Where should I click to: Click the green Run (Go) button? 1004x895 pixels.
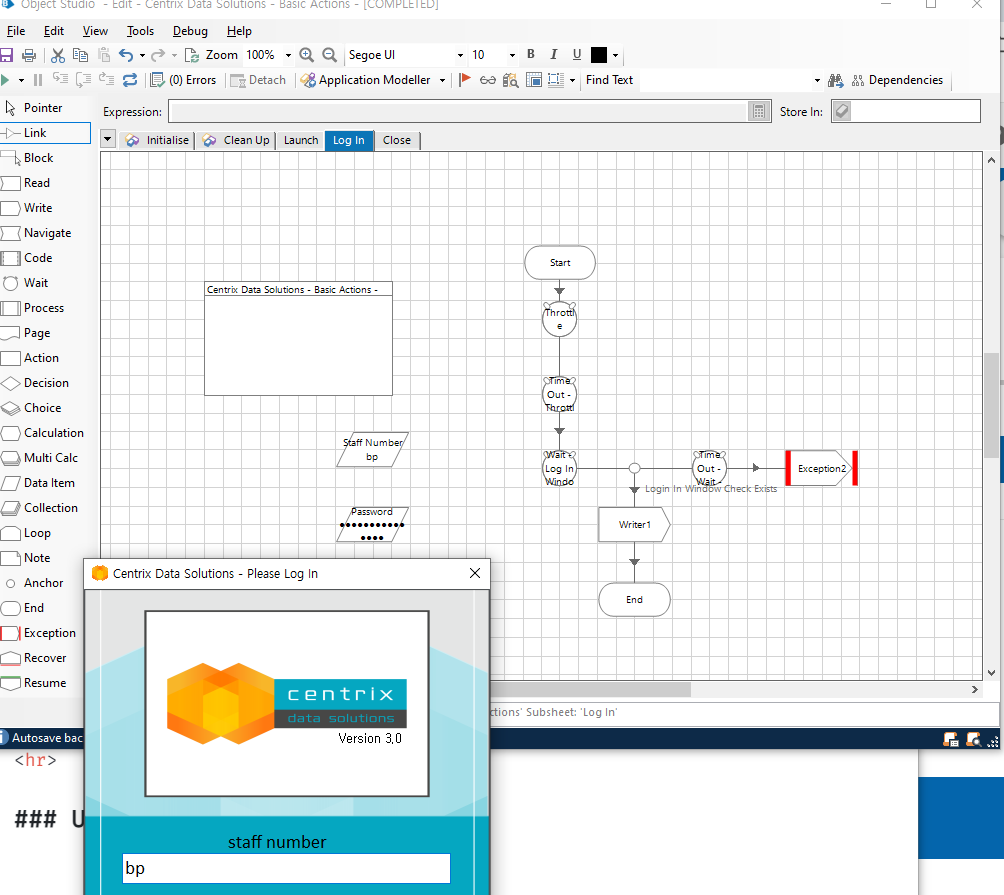tap(5, 80)
